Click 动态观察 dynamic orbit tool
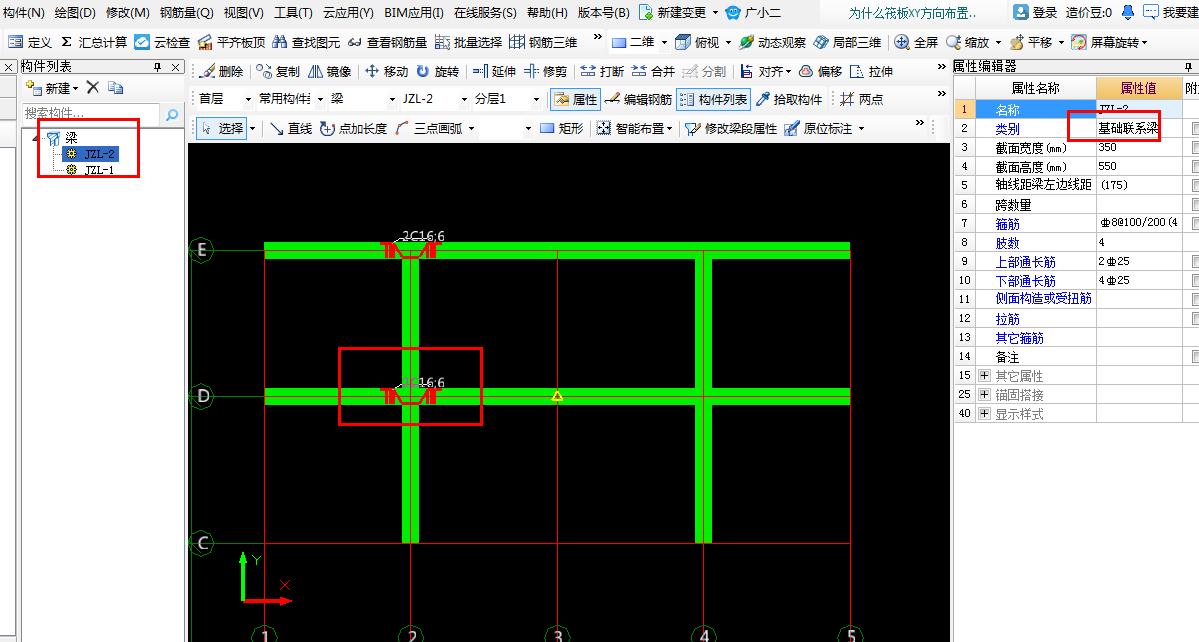Viewport: 1199px width, 642px height. click(x=772, y=42)
